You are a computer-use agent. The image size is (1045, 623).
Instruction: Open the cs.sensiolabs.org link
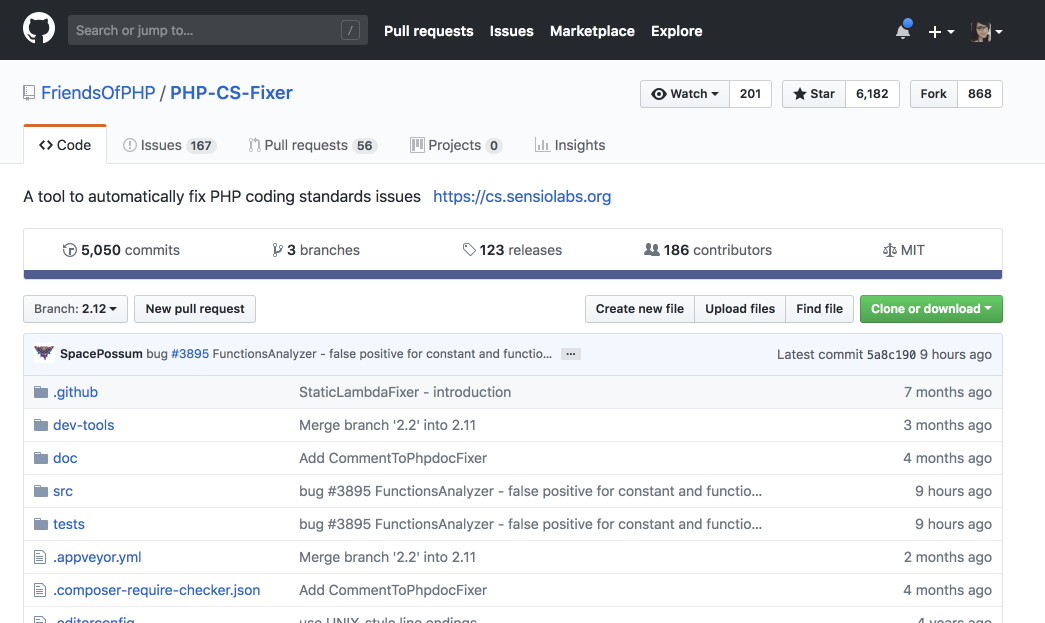pyautogui.click(x=522, y=197)
